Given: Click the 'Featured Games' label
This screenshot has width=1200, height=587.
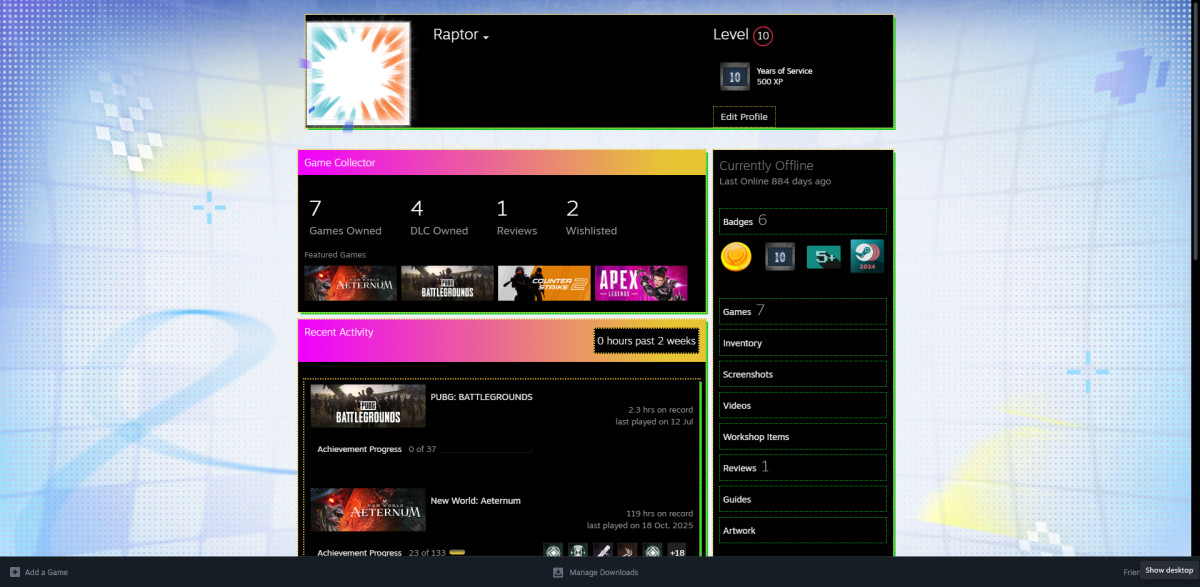Looking at the screenshot, I should pyautogui.click(x=335, y=255).
